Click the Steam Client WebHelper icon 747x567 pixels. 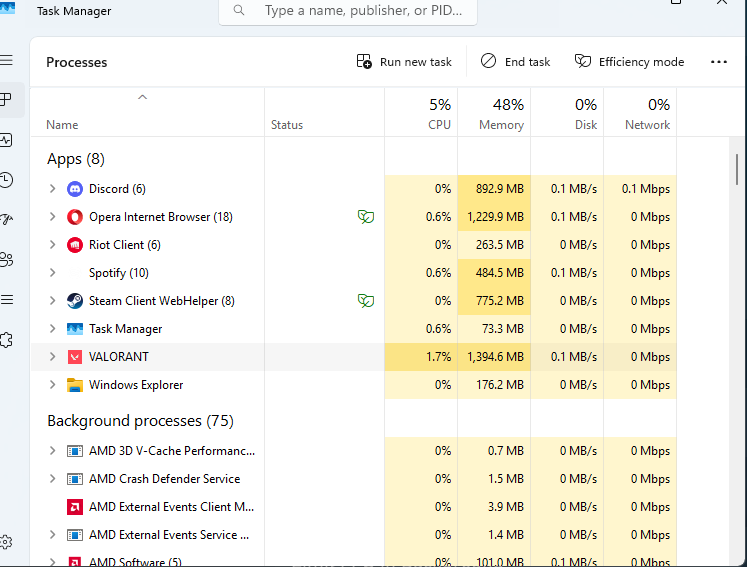click(75, 301)
